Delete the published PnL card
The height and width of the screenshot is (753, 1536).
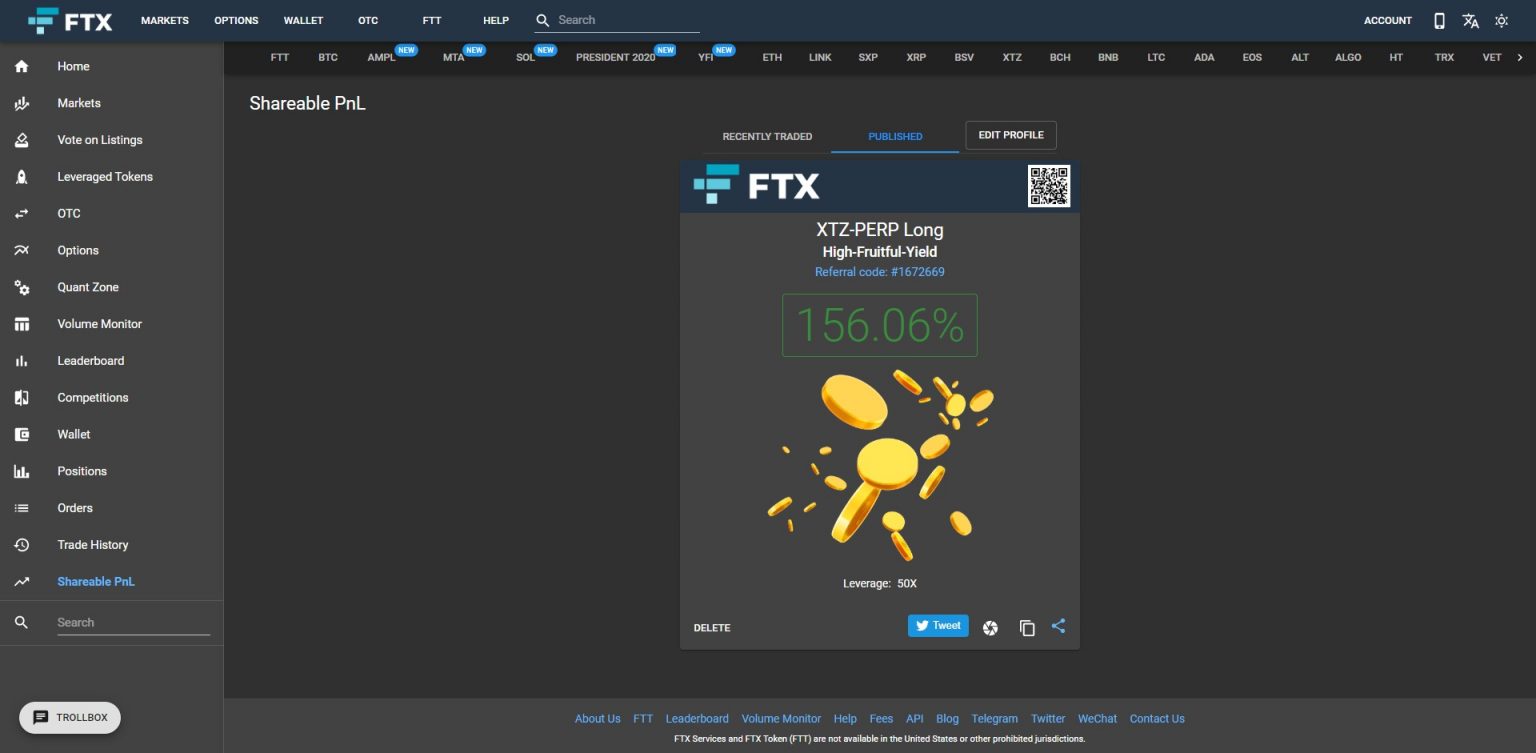pyautogui.click(x=712, y=628)
